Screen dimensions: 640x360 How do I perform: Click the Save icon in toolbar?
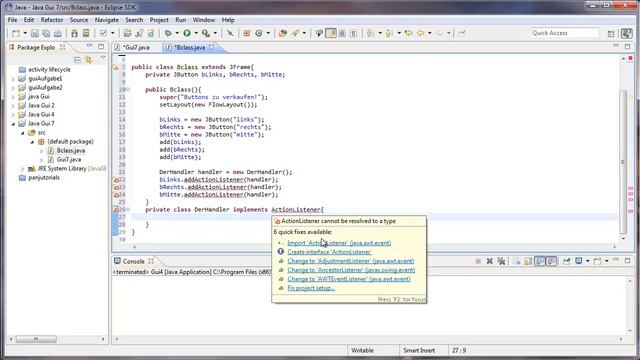[35, 33]
